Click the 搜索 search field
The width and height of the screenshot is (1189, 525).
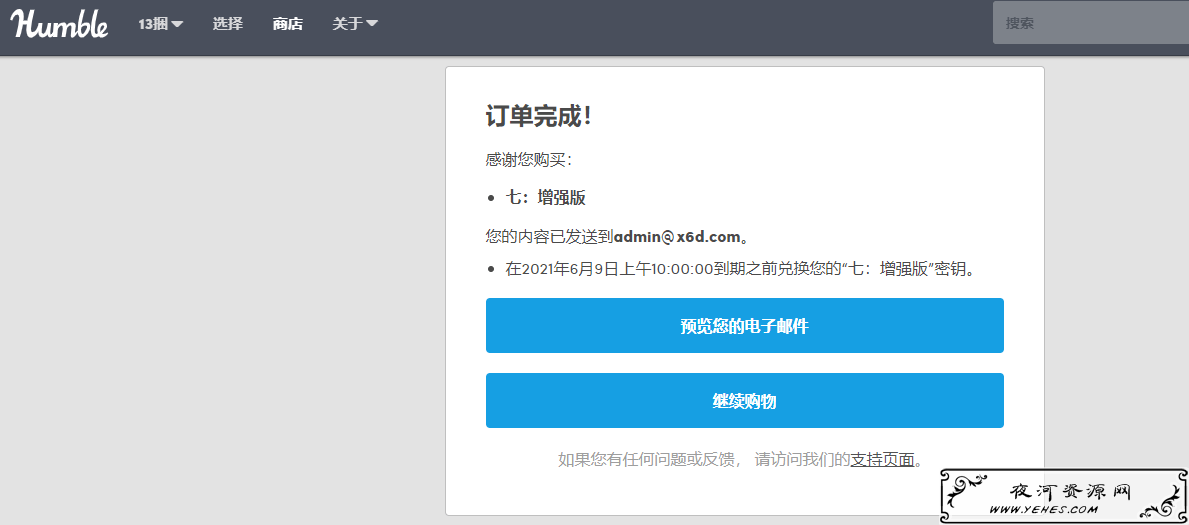click(1090, 23)
